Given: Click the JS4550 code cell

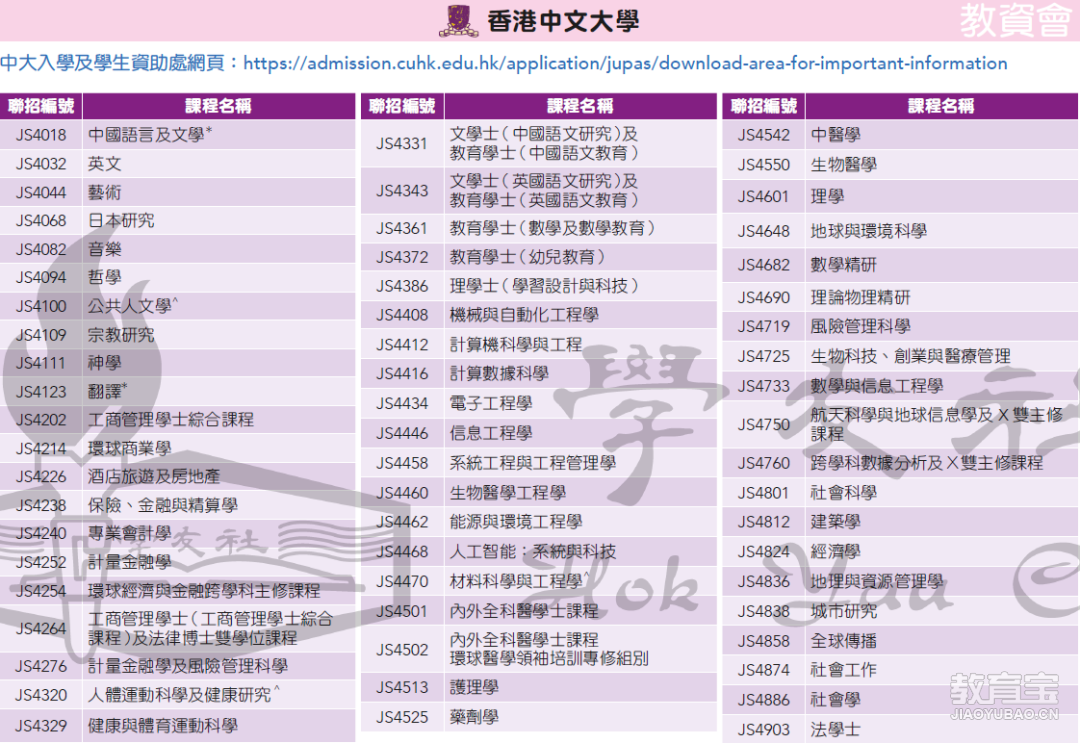Looking at the screenshot, I should tap(764, 165).
